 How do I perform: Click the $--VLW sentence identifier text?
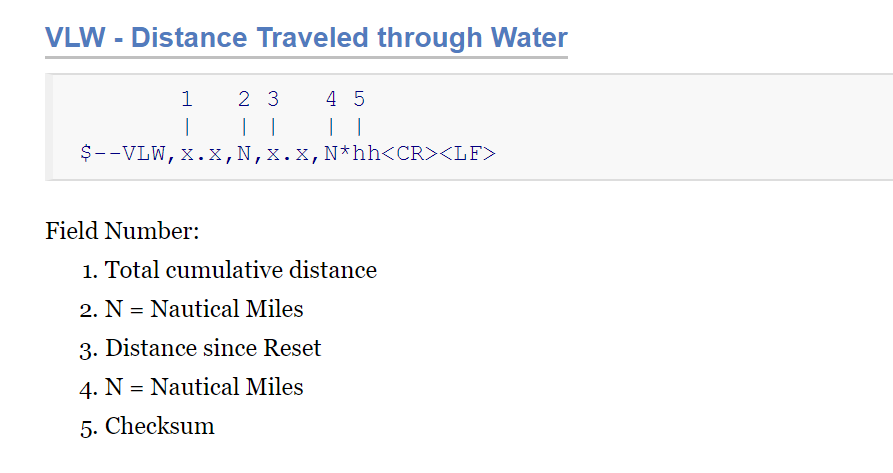coord(122,154)
